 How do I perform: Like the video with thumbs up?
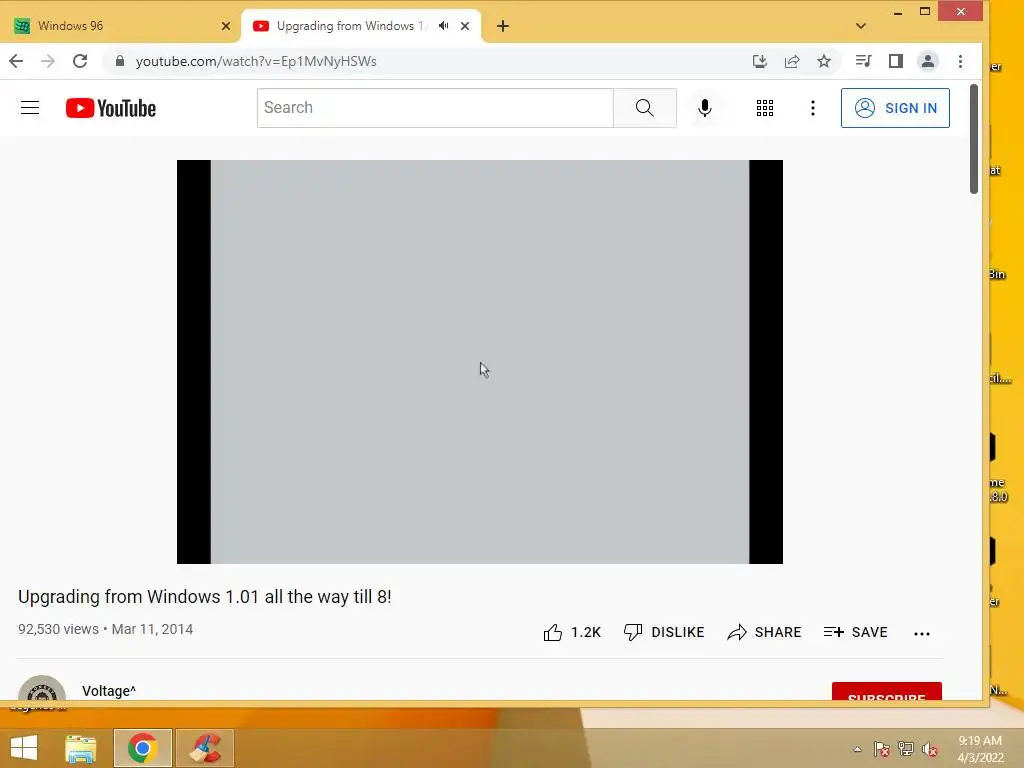coord(571,632)
